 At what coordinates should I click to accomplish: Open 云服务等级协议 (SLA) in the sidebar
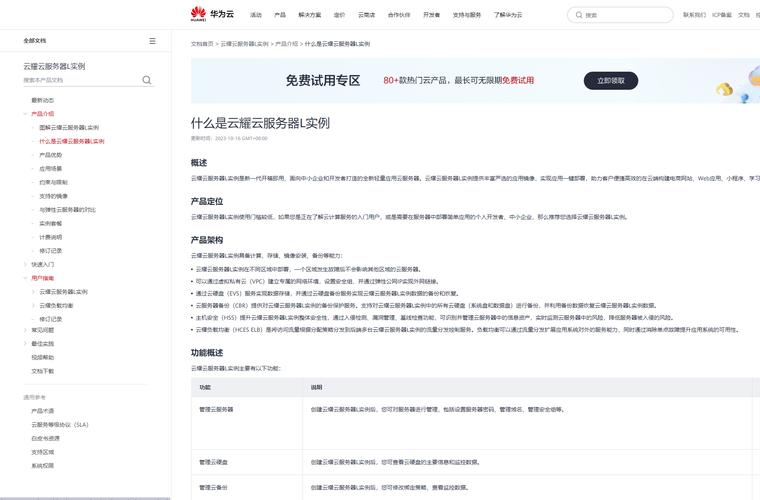click(x=60, y=425)
